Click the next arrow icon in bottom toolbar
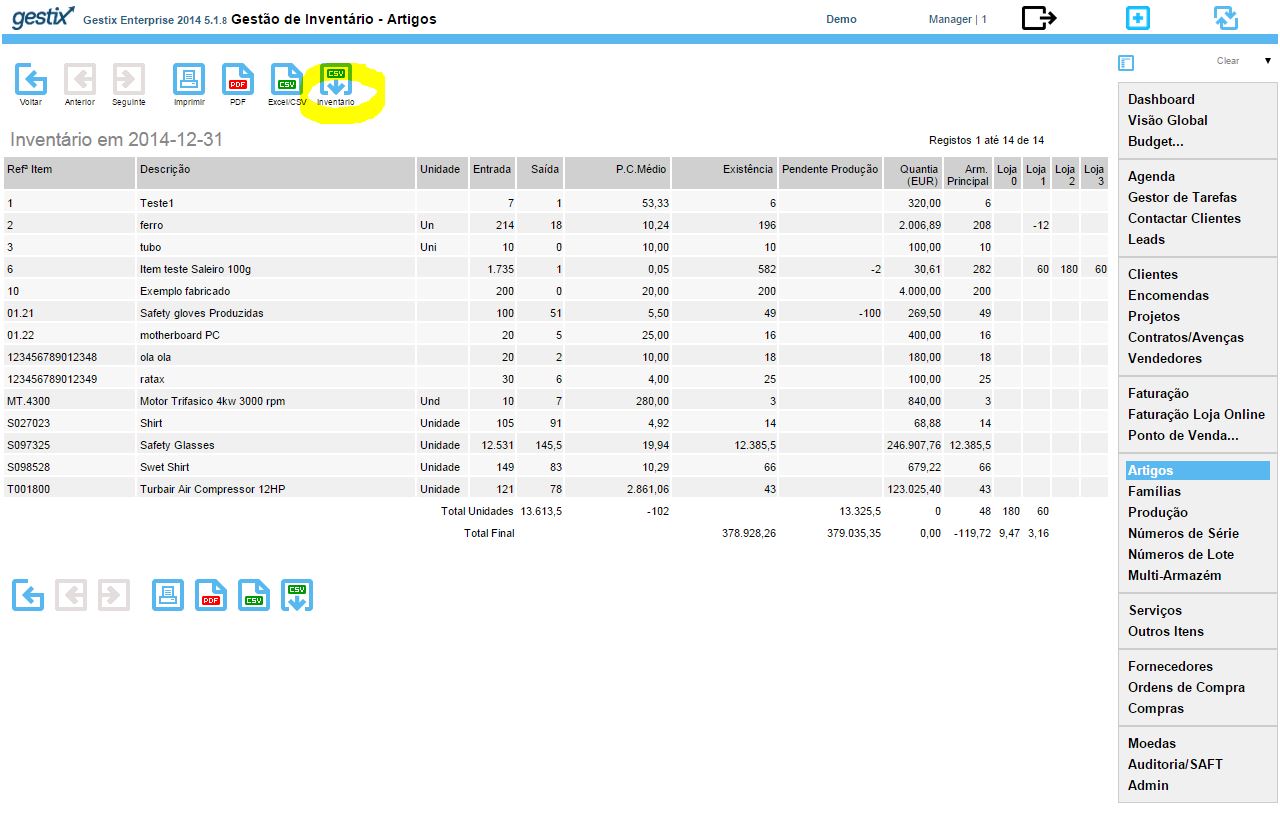 point(114,595)
